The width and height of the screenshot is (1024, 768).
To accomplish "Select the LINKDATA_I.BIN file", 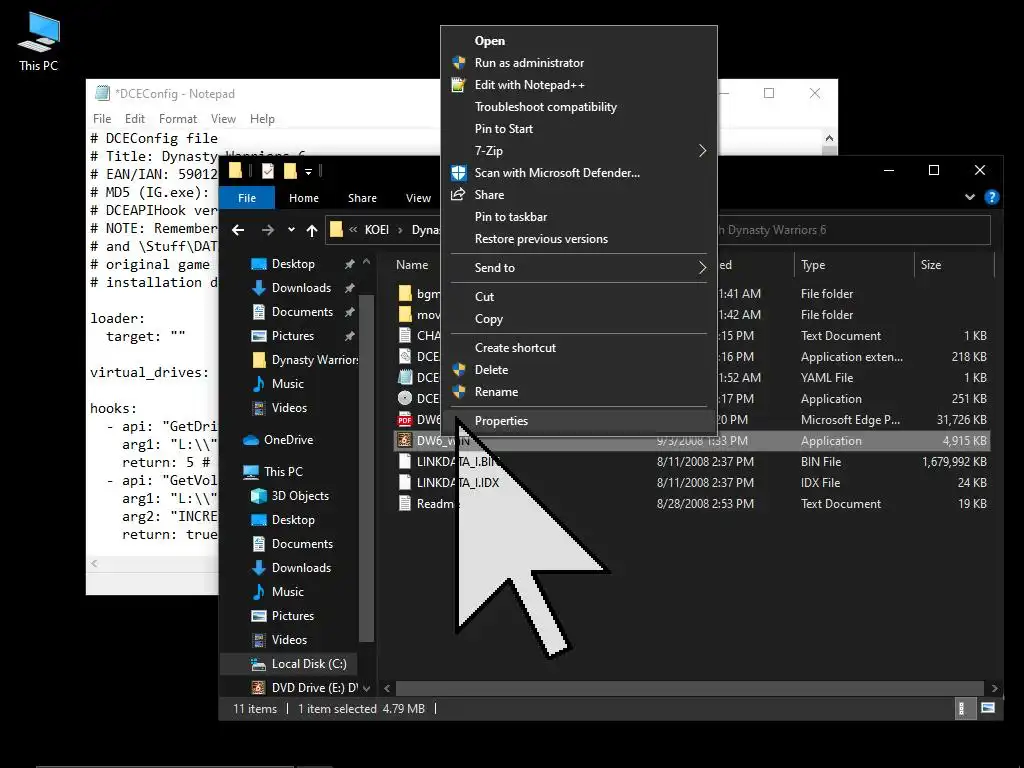I will pyautogui.click(x=692, y=462).
